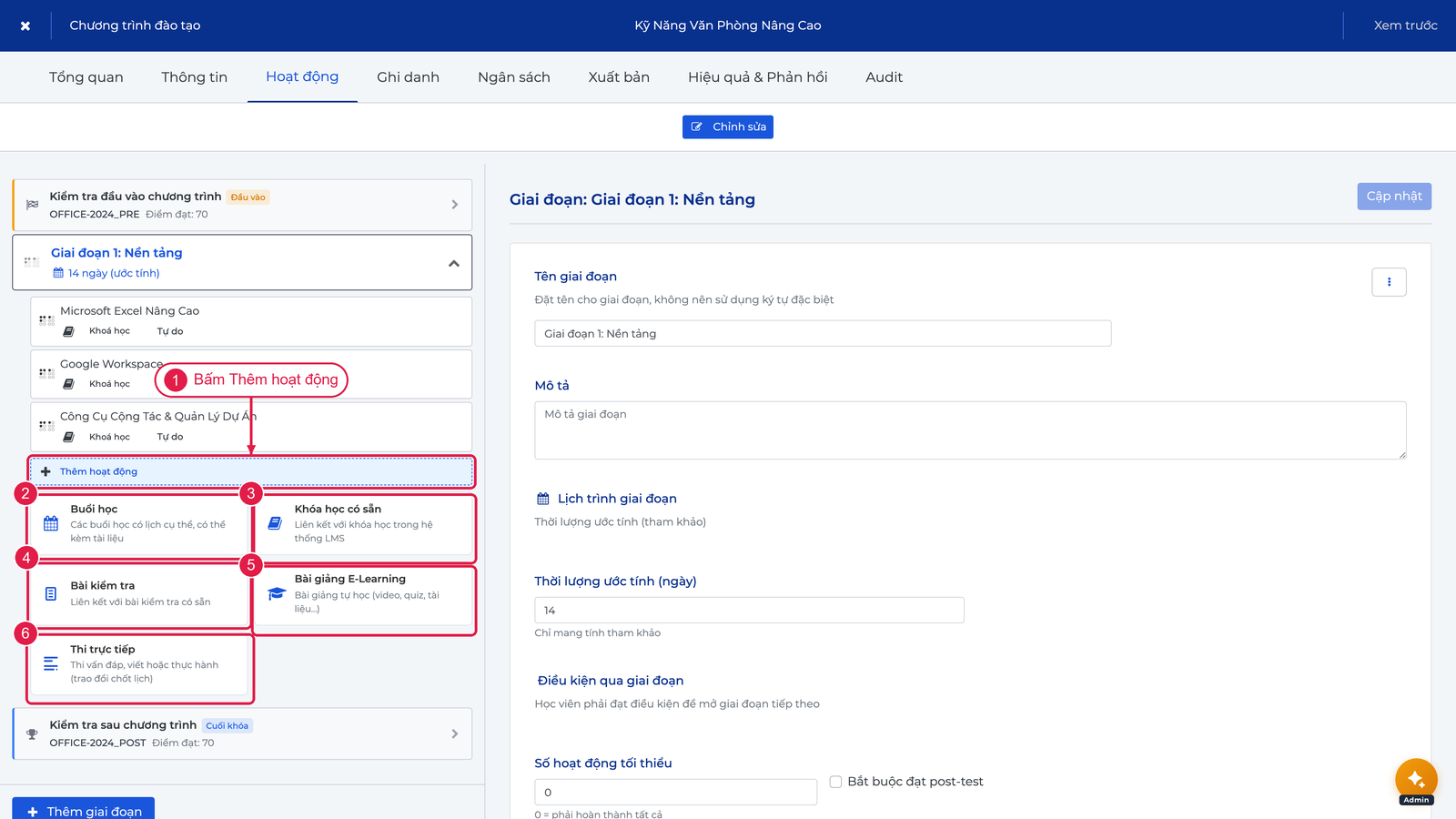Image resolution: width=1456 pixels, height=819 pixels.
Task: Click the book icon of Khóa học có sẵn
Action: point(275,523)
